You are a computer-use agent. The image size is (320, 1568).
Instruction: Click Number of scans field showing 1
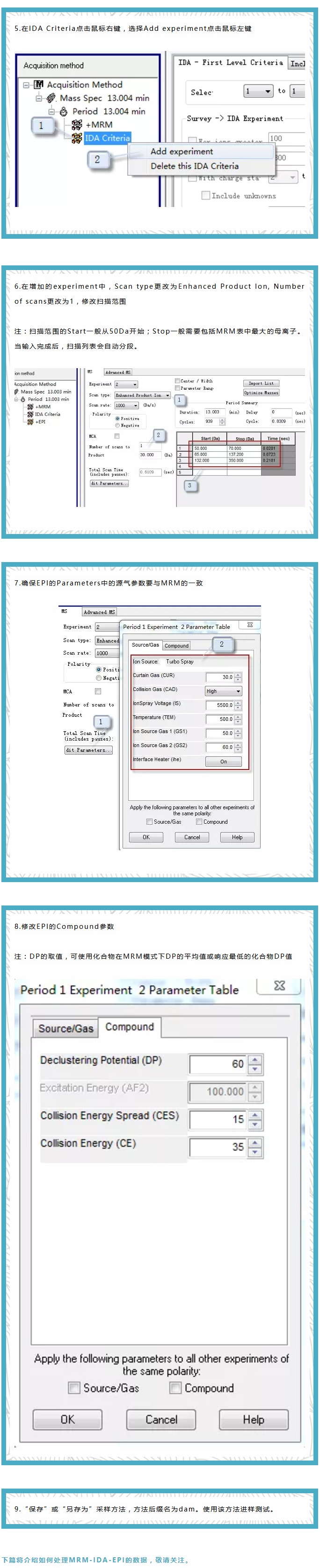pyautogui.click(x=150, y=446)
